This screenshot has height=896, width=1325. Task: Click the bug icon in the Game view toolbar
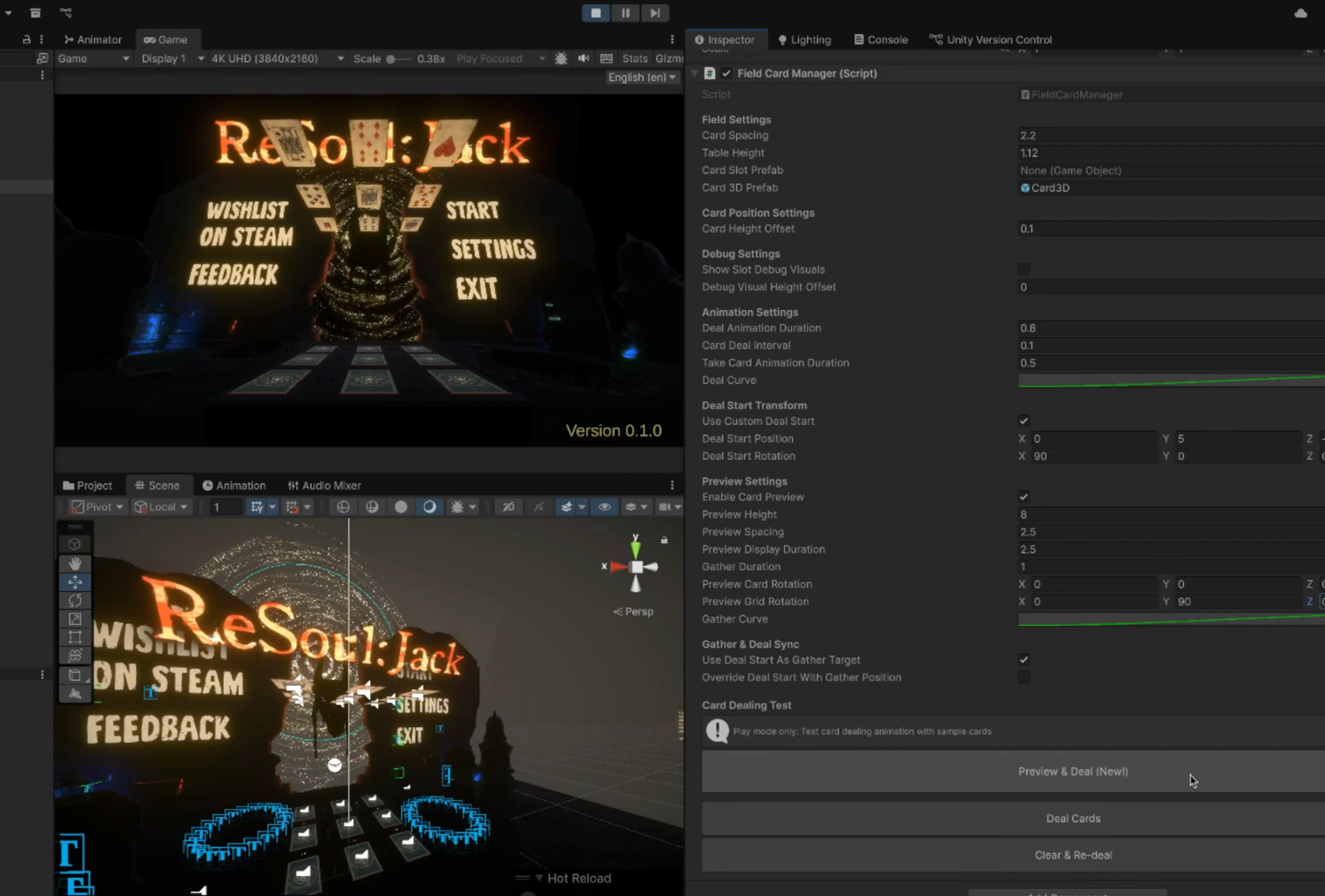pyautogui.click(x=561, y=58)
